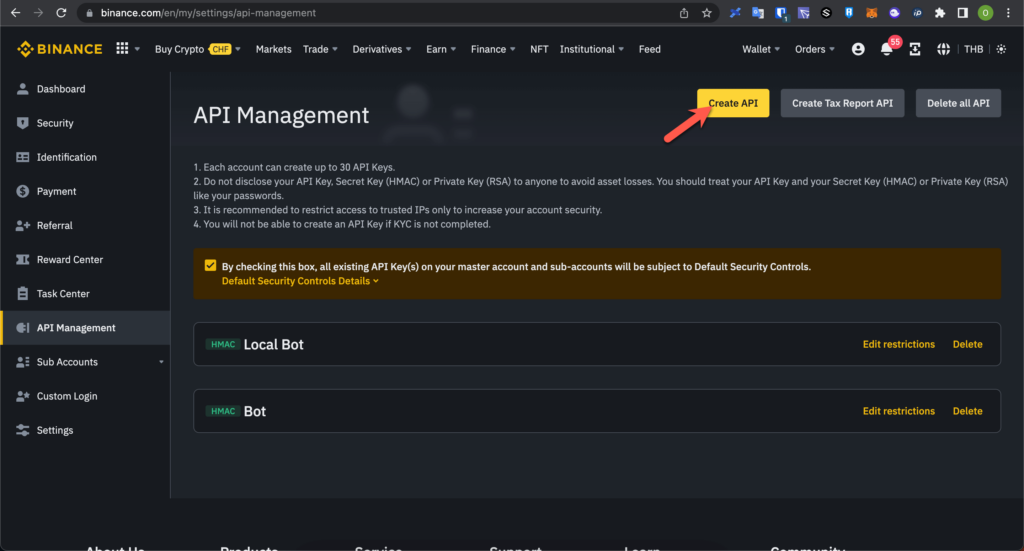The image size is (1024, 551).
Task: Edit restrictions for Local Bot
Action: pyautogui.click(x=899, y=344)
